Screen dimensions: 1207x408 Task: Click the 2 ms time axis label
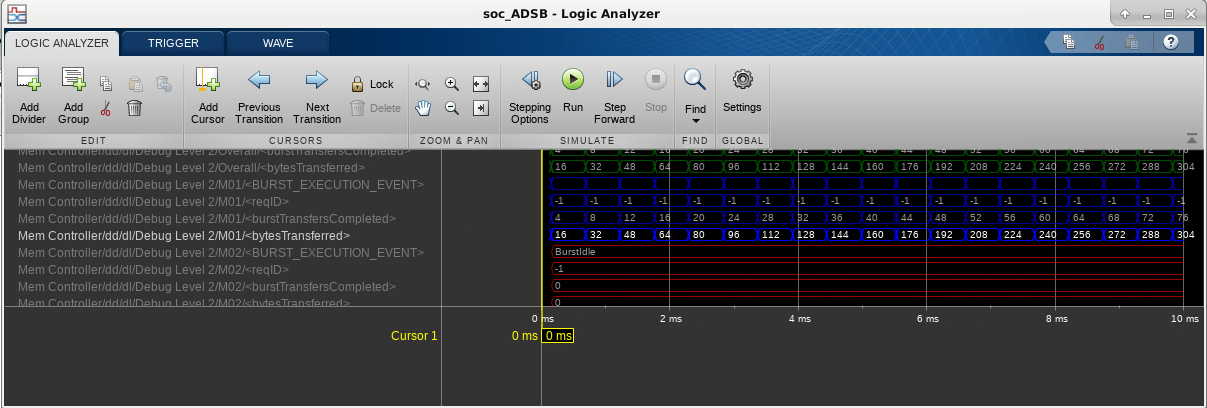[670, 319]
